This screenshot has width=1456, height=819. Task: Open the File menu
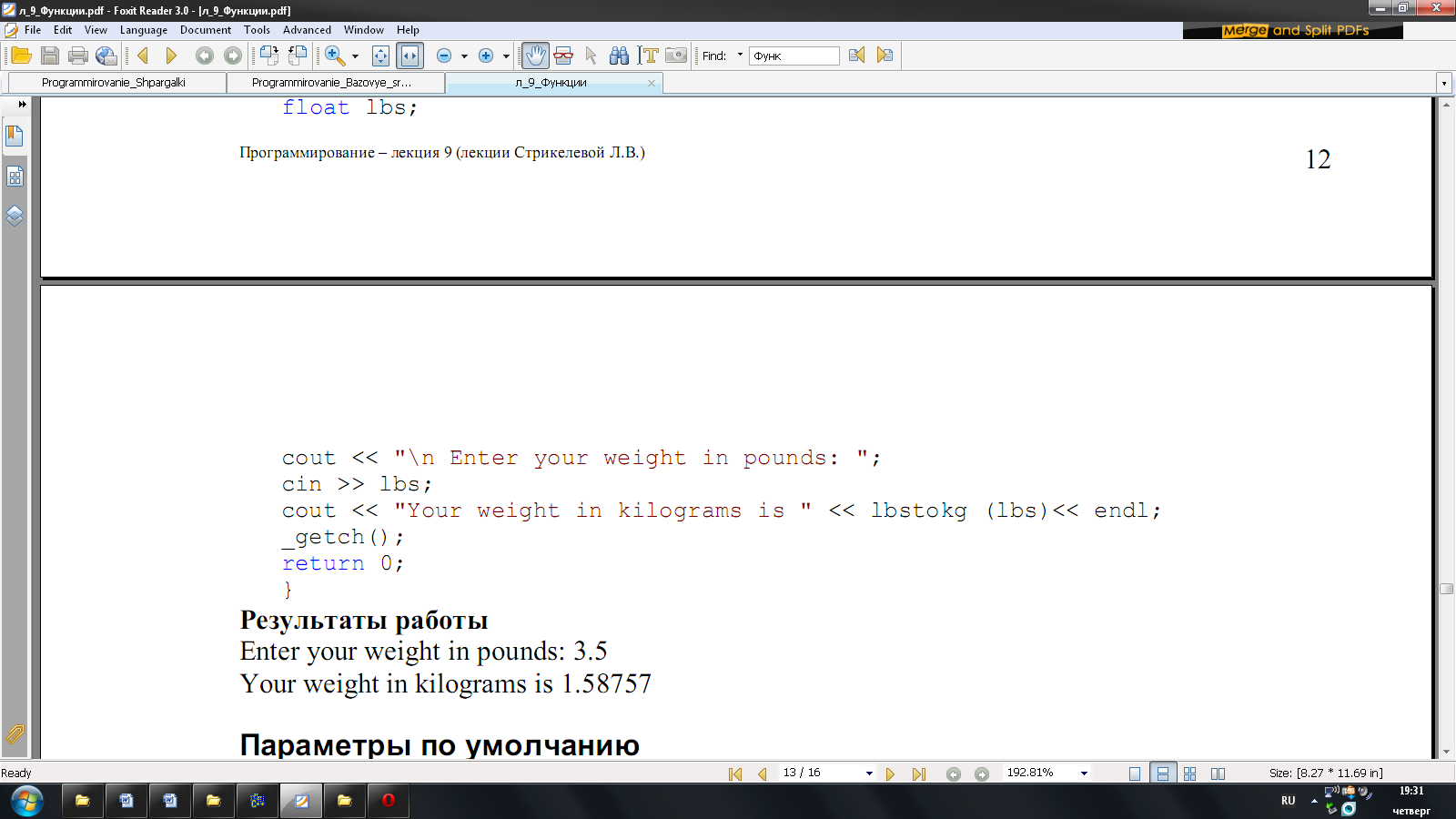point(33,30)
